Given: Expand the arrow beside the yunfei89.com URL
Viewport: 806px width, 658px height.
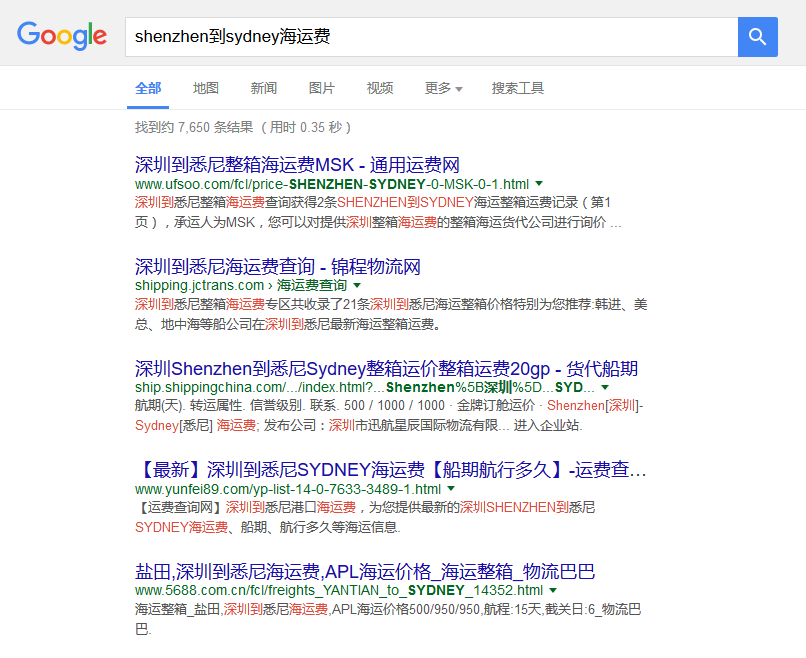Looking at the screenshot, I should tap(451, 489).
